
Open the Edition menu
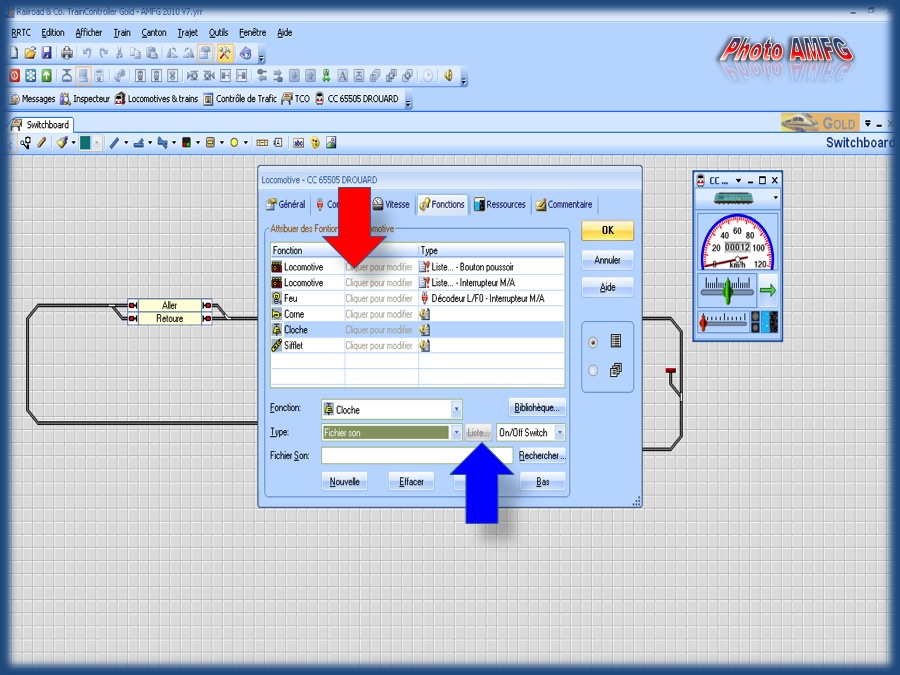point(53,33)
